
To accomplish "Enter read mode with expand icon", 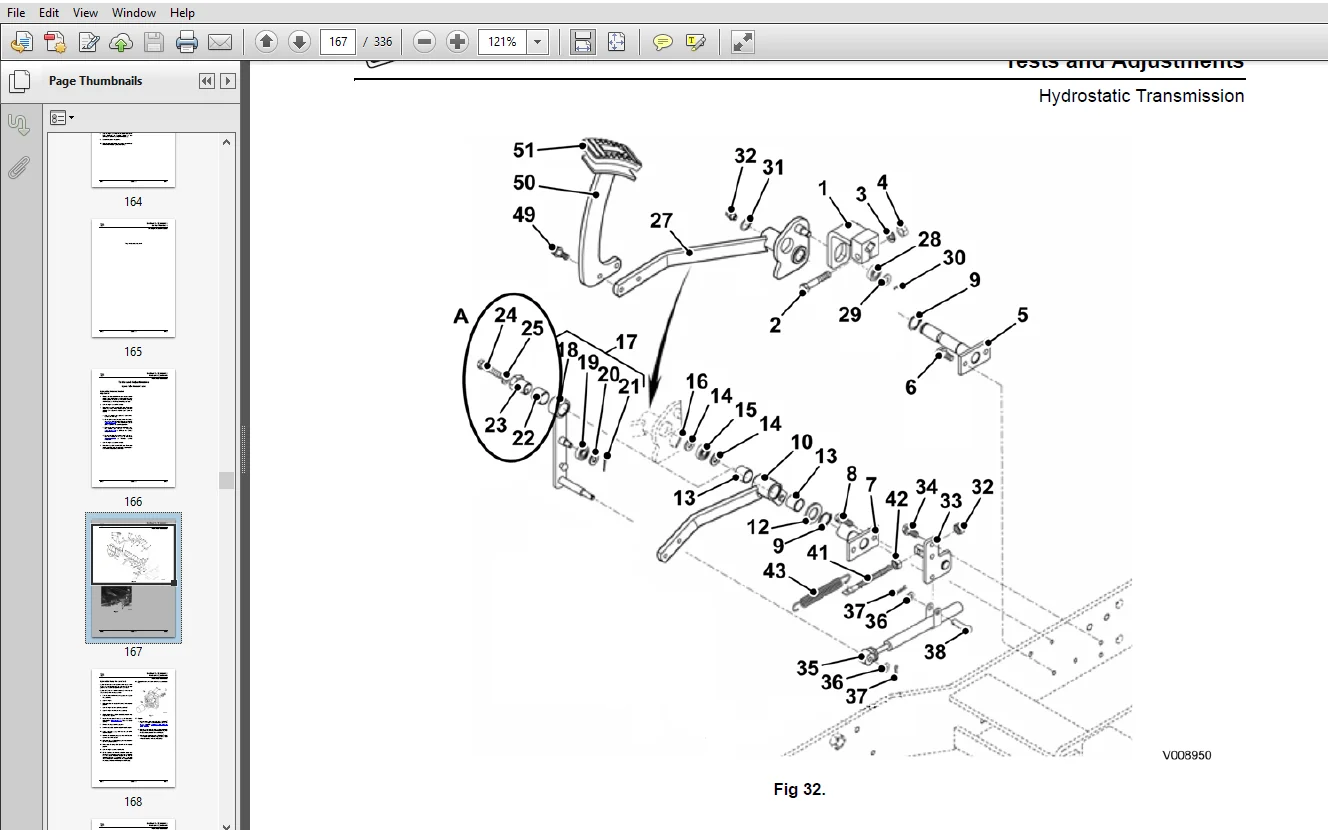I will tap(742, 42).
